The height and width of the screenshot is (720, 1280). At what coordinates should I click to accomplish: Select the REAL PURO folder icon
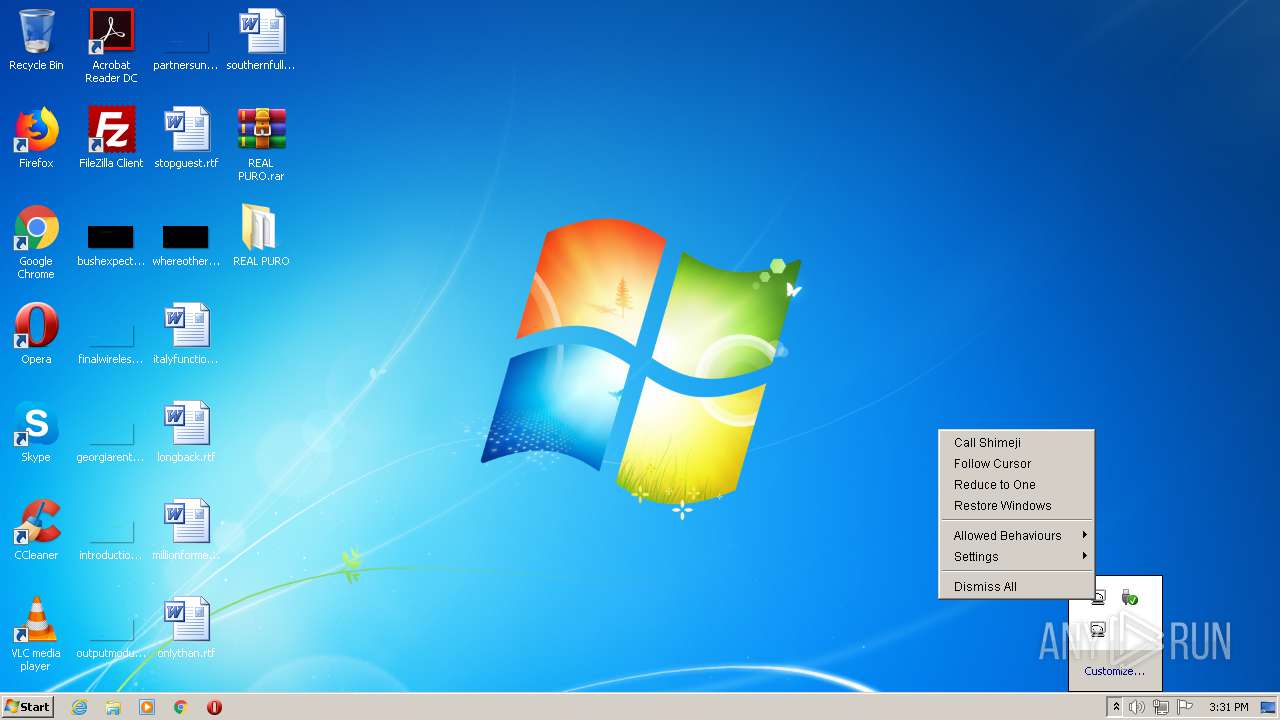click(x=261, y=236)
